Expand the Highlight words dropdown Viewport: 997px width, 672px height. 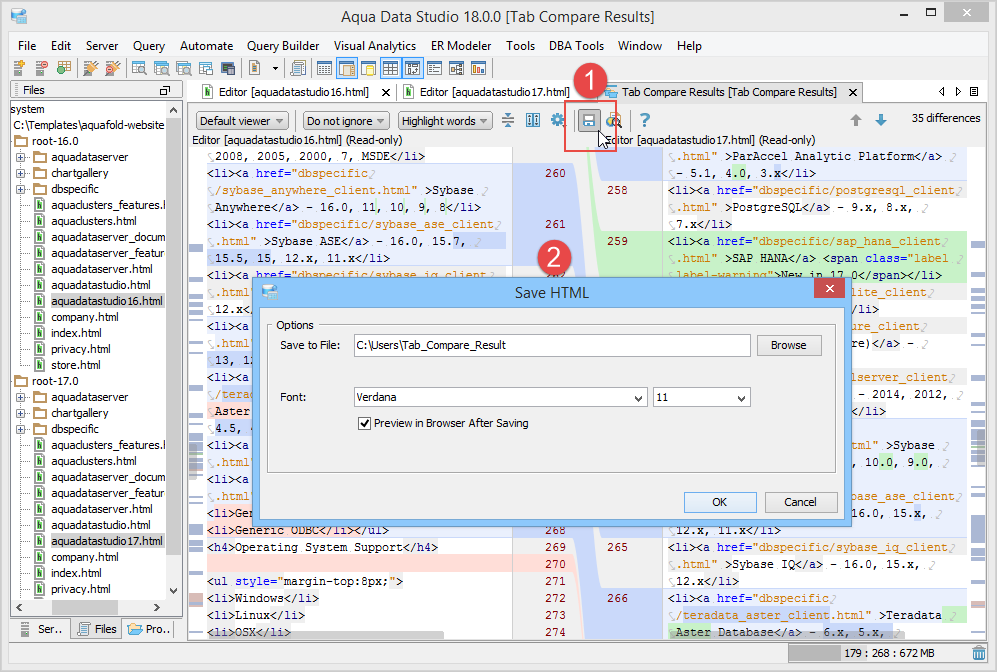click(445, 121)
